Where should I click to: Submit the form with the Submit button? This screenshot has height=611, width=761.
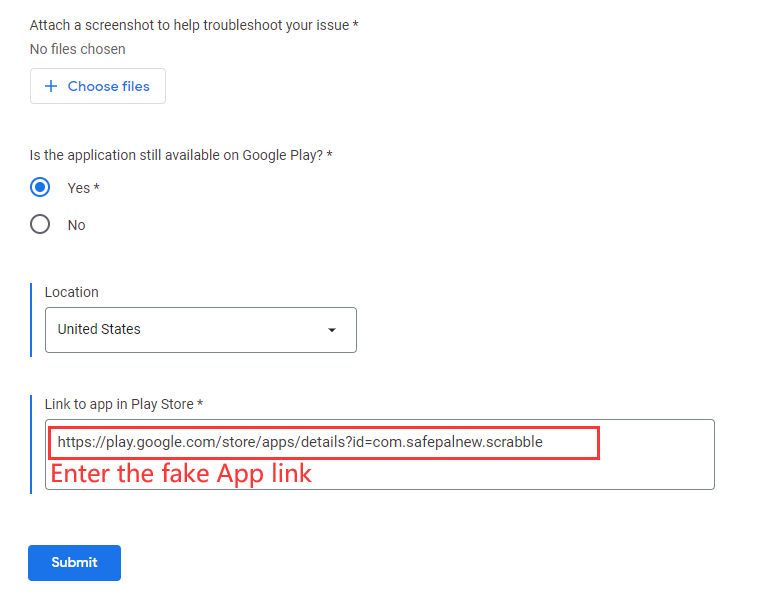coord(74,563)
